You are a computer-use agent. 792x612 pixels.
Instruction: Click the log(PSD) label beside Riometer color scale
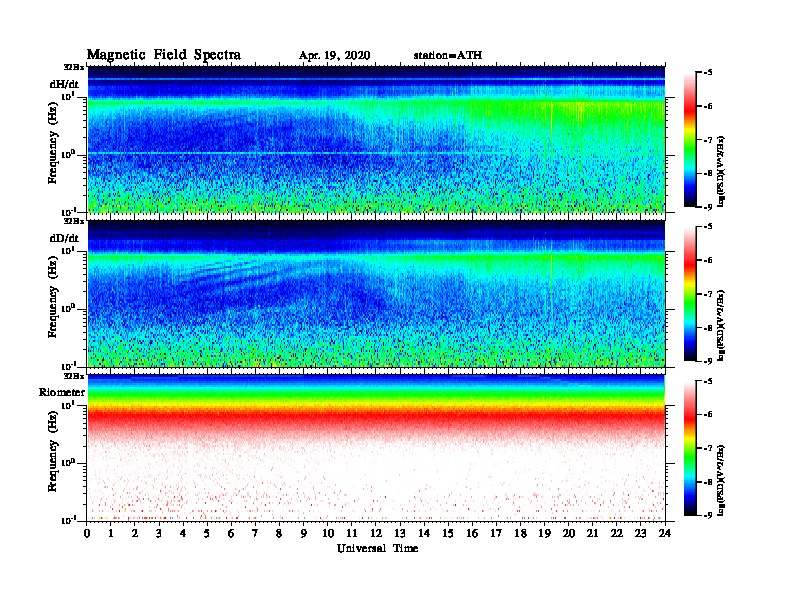[x=721, y=479]
